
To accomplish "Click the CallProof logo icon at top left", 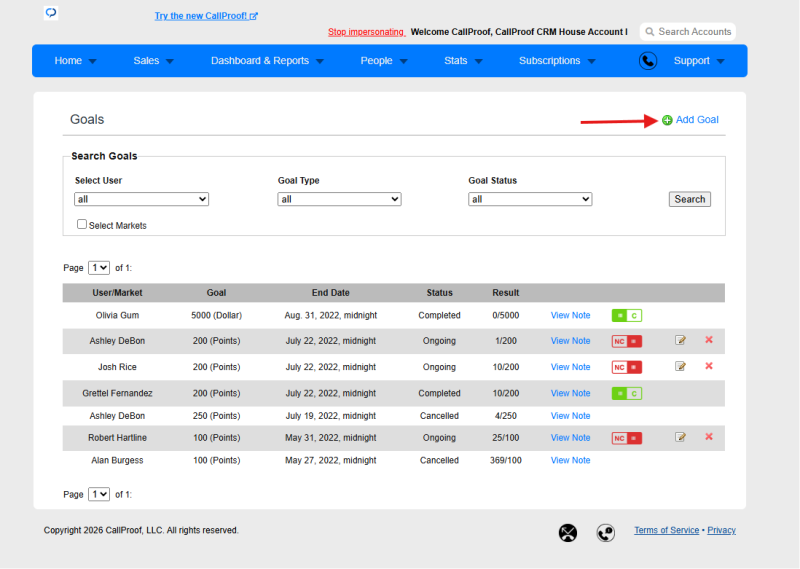I will tap(51, 13).
